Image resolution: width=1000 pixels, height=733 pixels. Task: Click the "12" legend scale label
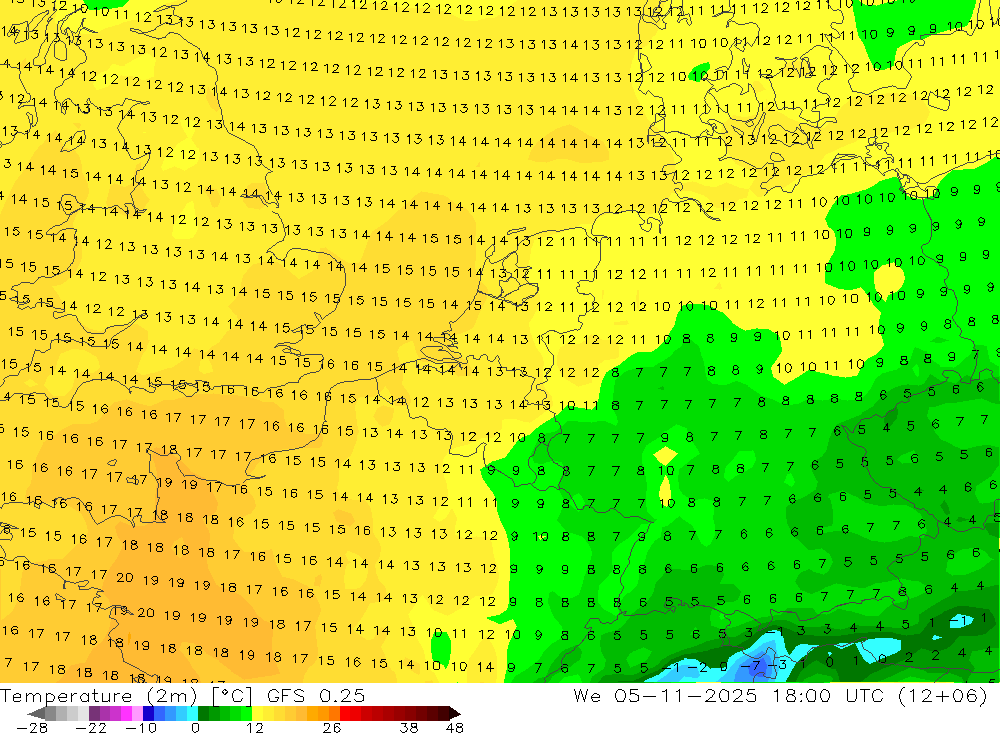tap(254, 728)
